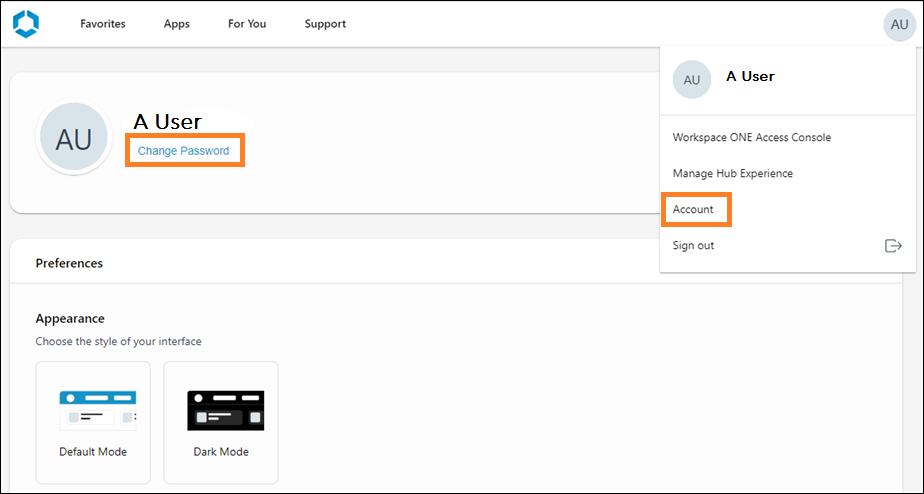This screenshot has width=924, height=494.
Task: Click the AU avatar in top bar
Action: [x=899, y=25]
